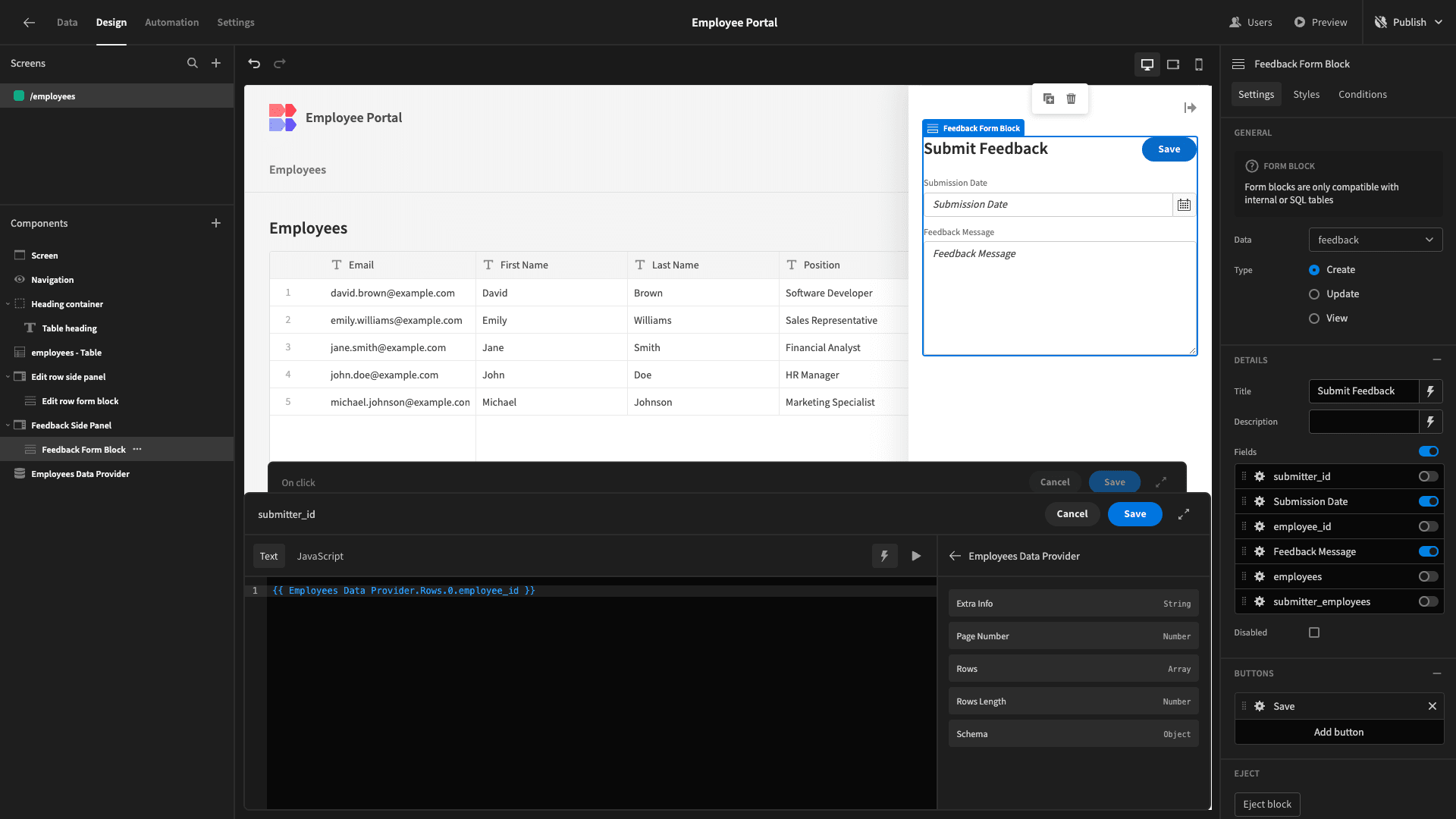The image size is (1456, 819).
Task: Add a new component with plus icon
Action: [x=216, y=223]
